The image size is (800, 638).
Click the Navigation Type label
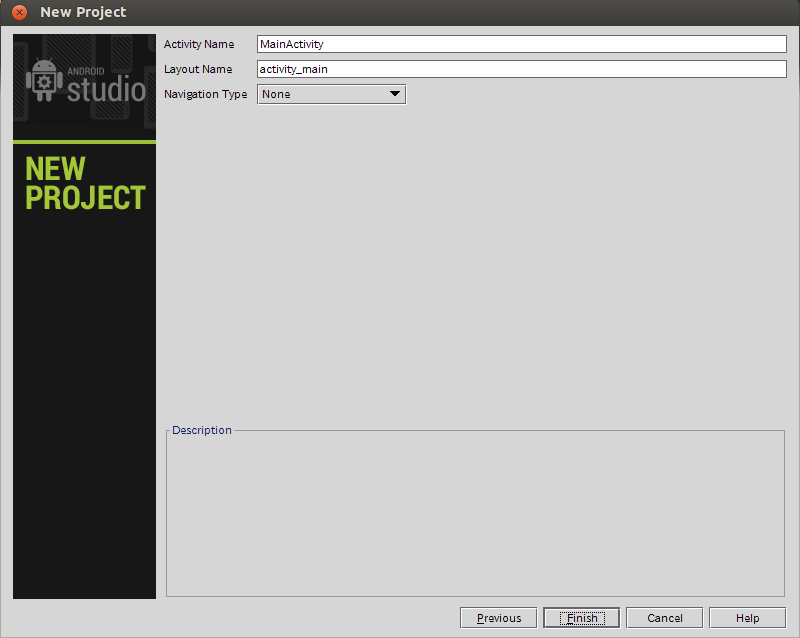[x=206, y=94]
